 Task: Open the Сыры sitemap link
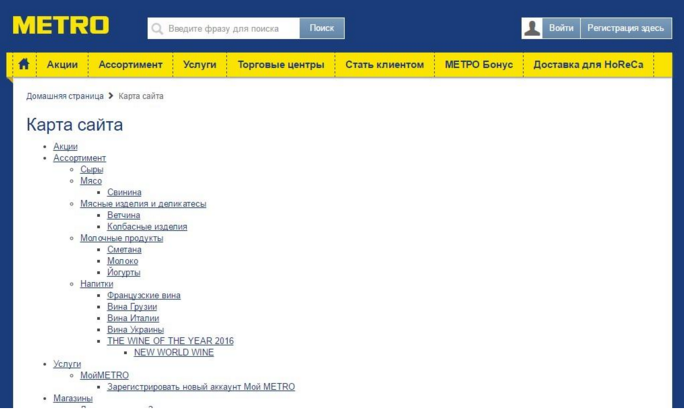(92, 169)
